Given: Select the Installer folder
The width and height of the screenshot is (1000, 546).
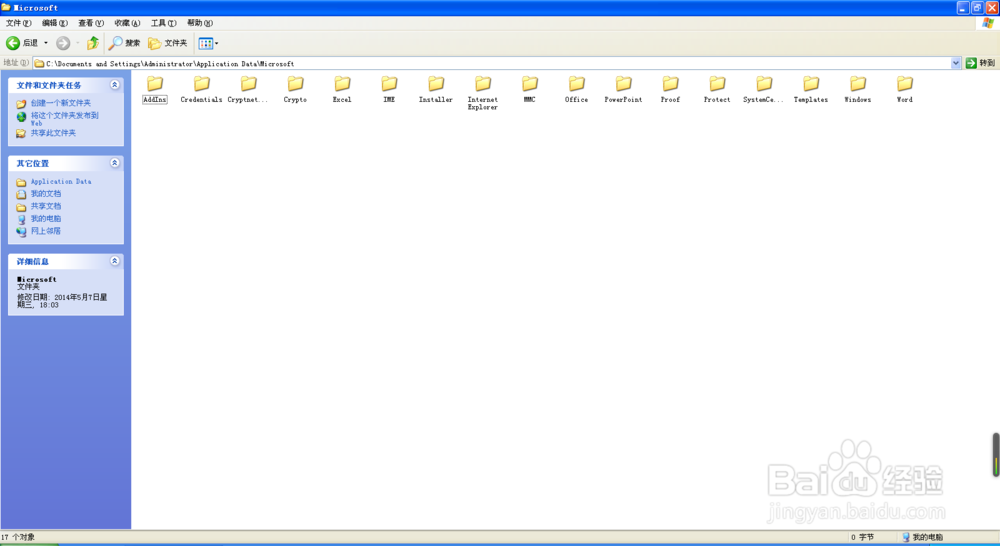Looking at the screenshot, I should [x=436, y=90].
